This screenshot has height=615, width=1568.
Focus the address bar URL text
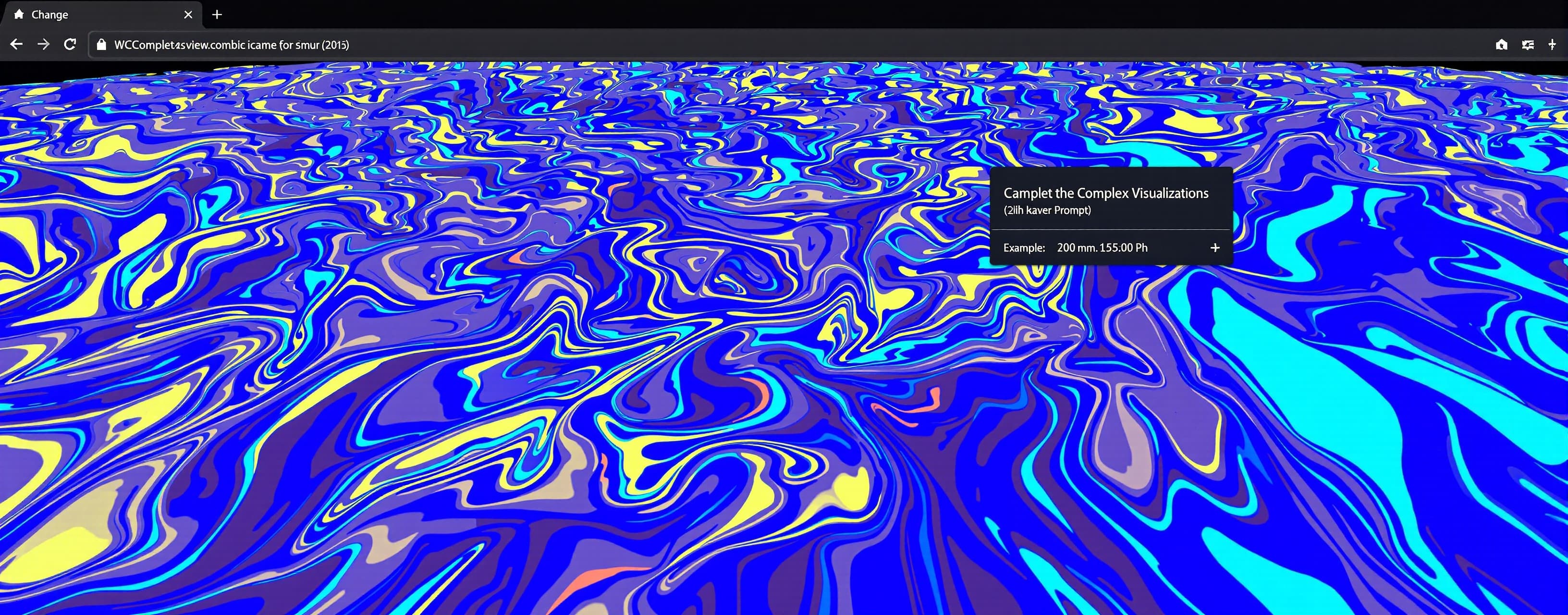[x=231, y=45]
